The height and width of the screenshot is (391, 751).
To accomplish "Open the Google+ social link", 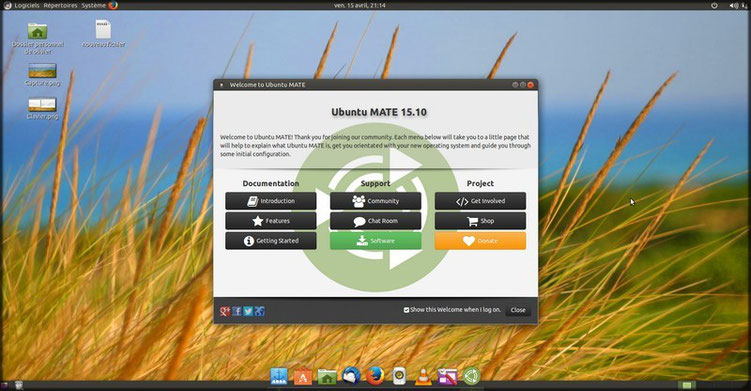I will [225, 311].
